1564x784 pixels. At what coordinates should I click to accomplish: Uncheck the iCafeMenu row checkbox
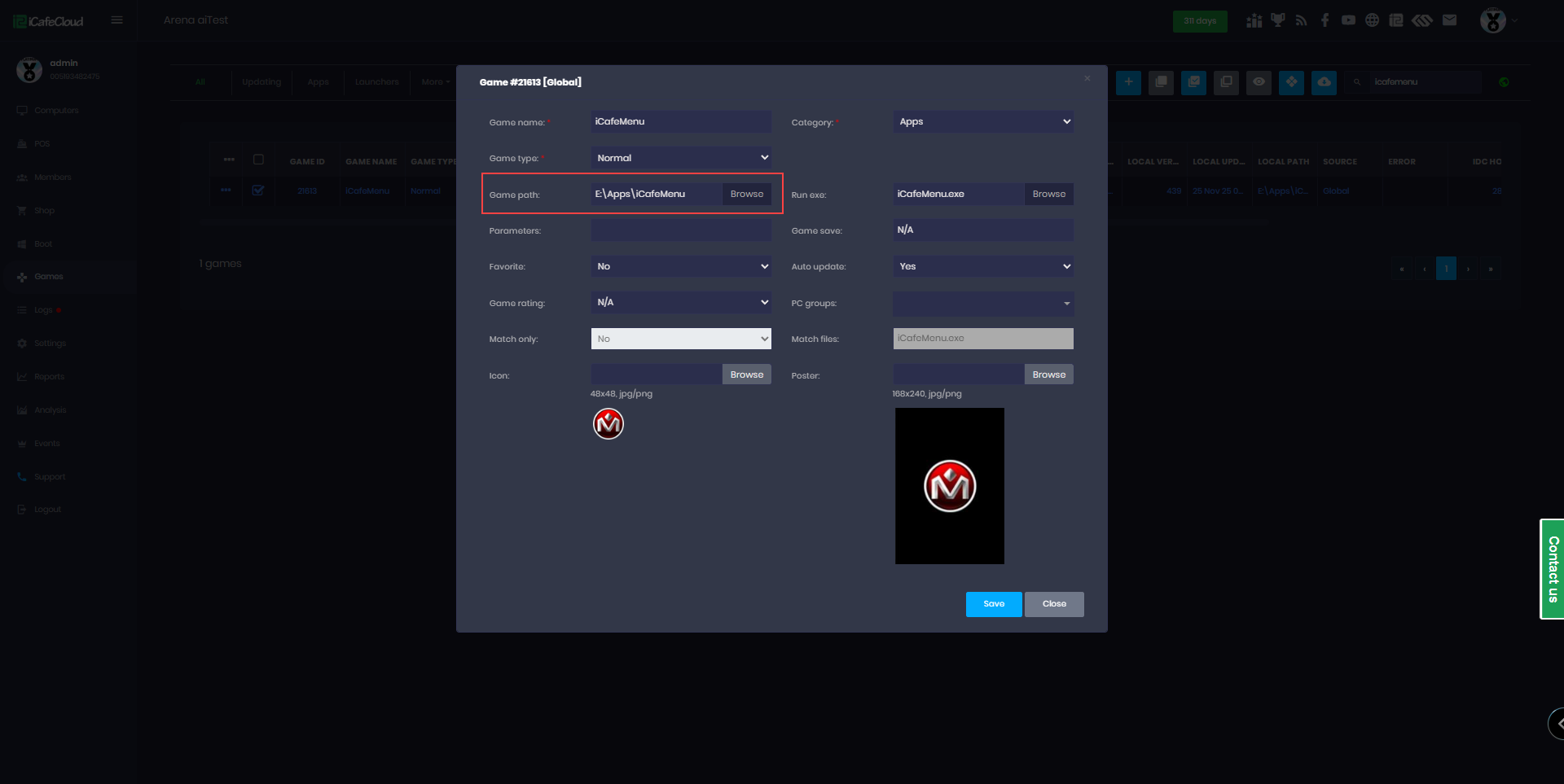(258, 191)
